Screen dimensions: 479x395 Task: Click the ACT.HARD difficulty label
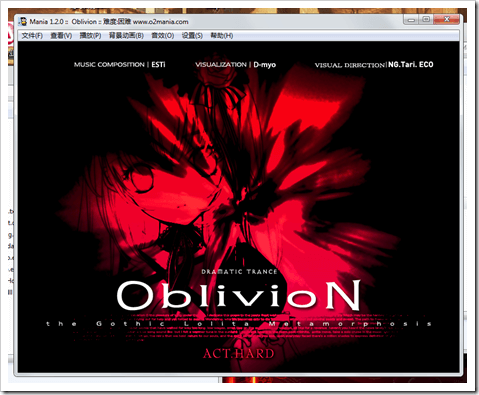pyautogui.click(x=239, y=353)
